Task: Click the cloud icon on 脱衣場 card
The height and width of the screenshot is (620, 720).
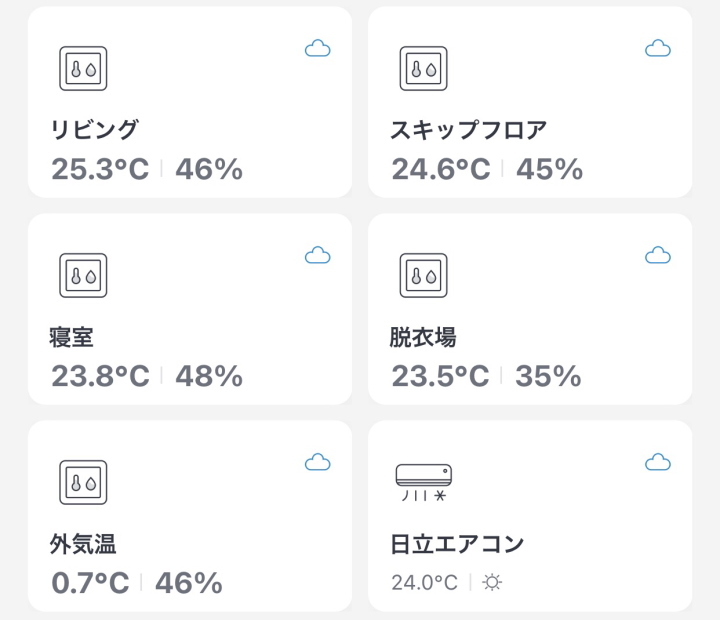Action: (x=658, y=255)
